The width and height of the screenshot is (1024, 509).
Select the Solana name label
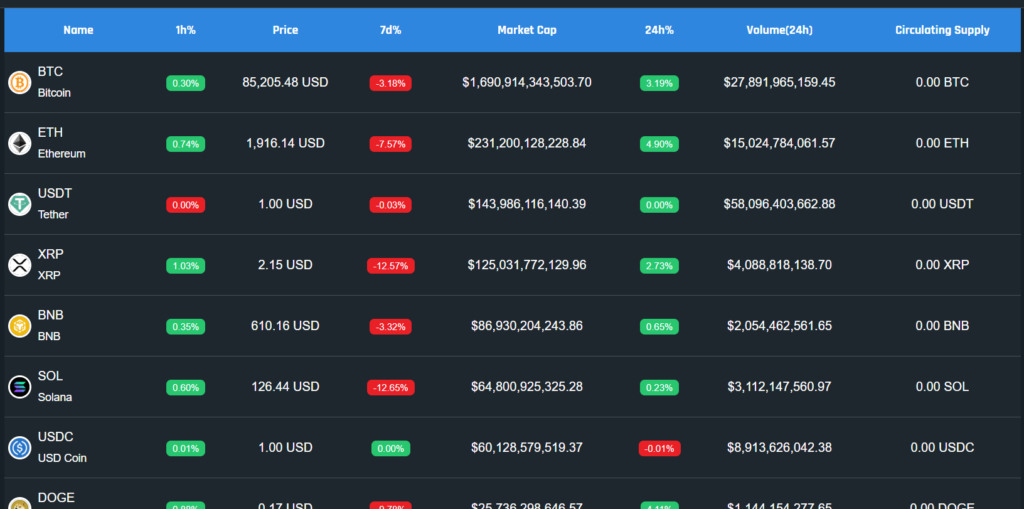(x=55, y=397)
